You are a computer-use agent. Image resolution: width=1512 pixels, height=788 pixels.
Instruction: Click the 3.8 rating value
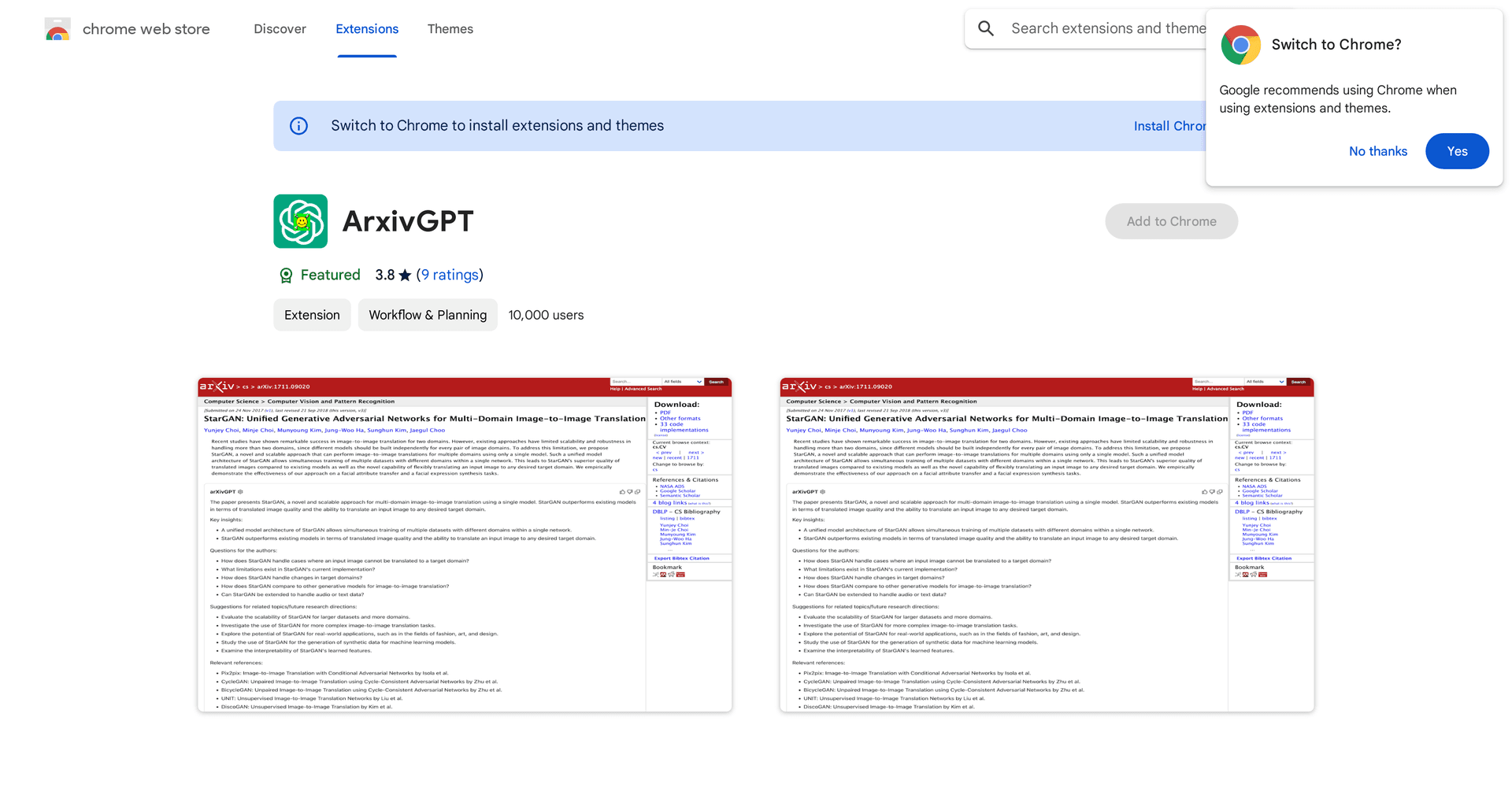[384, 275]
